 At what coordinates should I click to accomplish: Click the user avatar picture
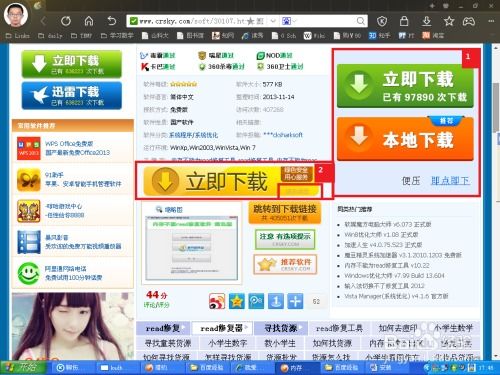click(15, 15)
